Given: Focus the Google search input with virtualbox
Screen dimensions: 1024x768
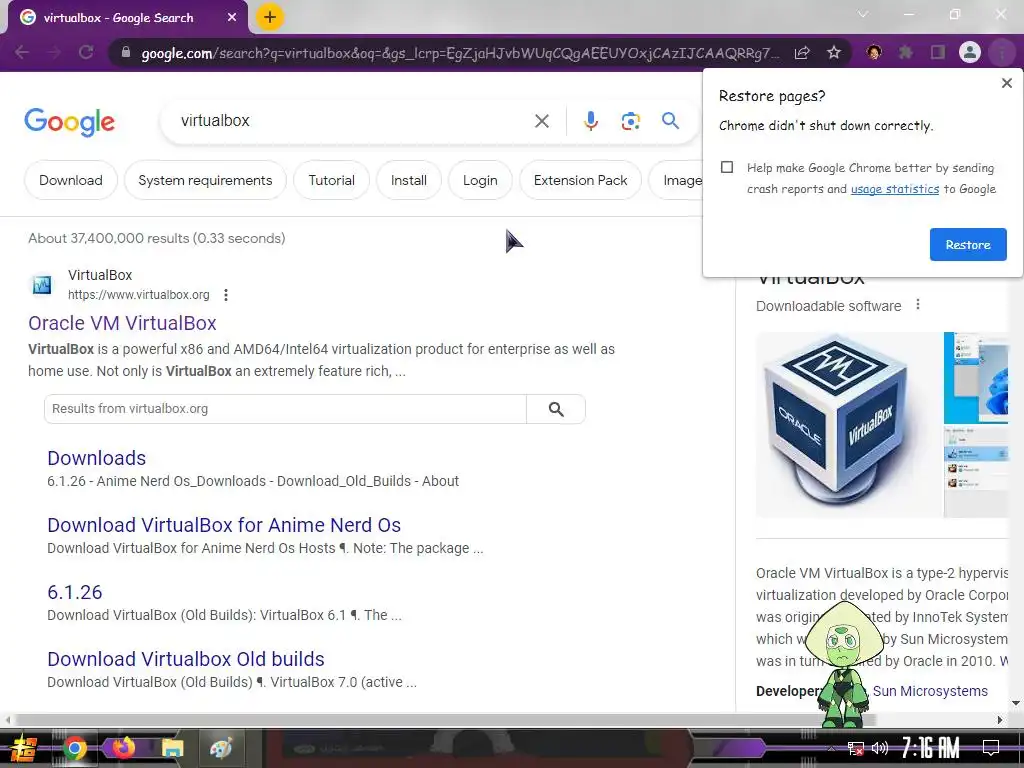Looking at the screenshot, I should [353, 121].
